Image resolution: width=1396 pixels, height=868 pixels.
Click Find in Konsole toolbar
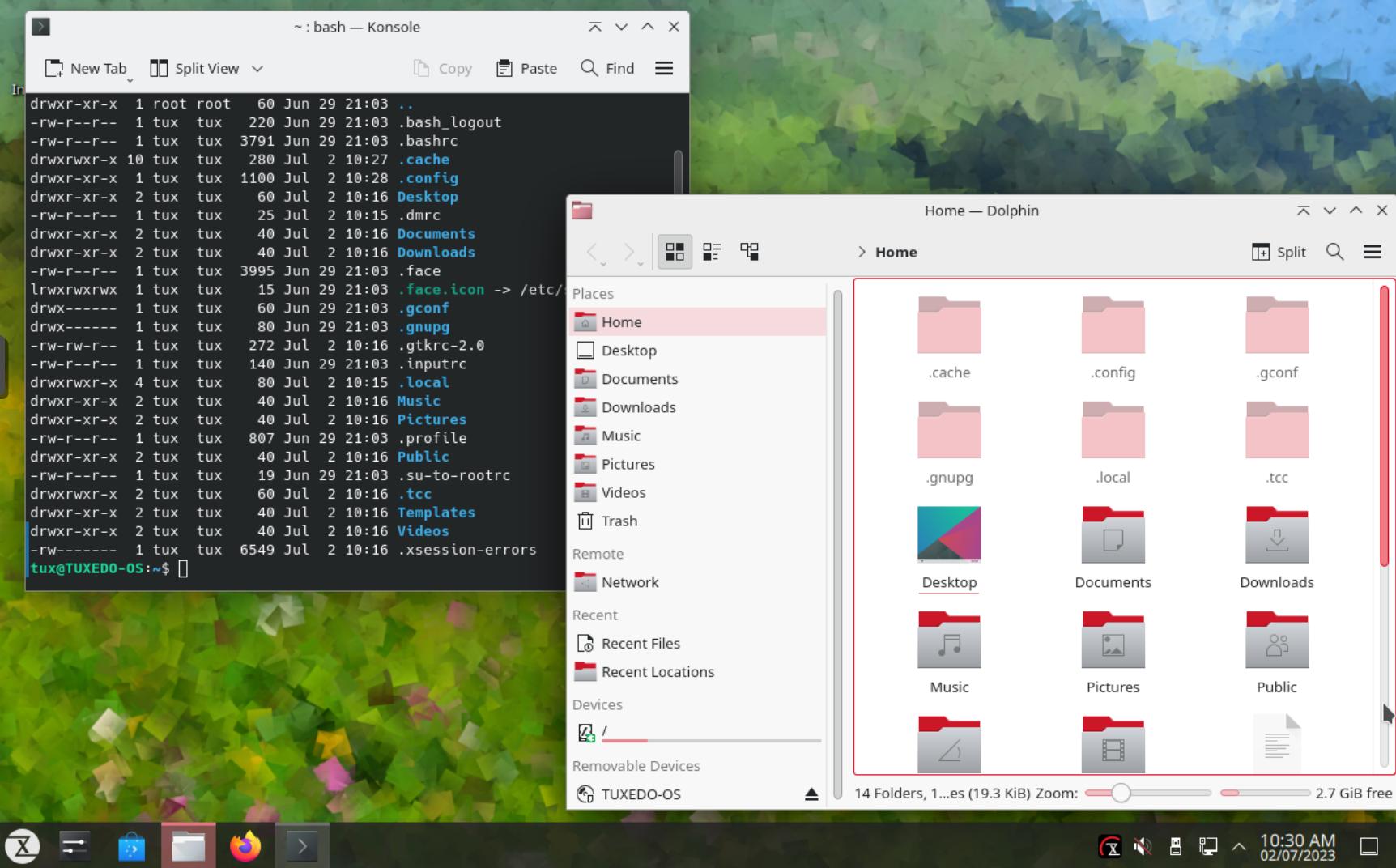(x=607, y=68)
